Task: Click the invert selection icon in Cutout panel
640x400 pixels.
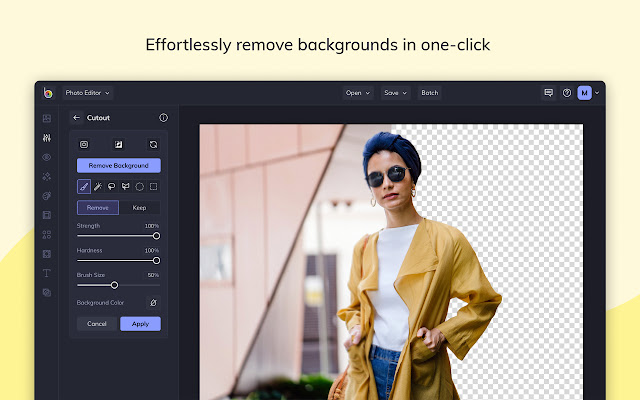Action: click(x=118, y=144)
